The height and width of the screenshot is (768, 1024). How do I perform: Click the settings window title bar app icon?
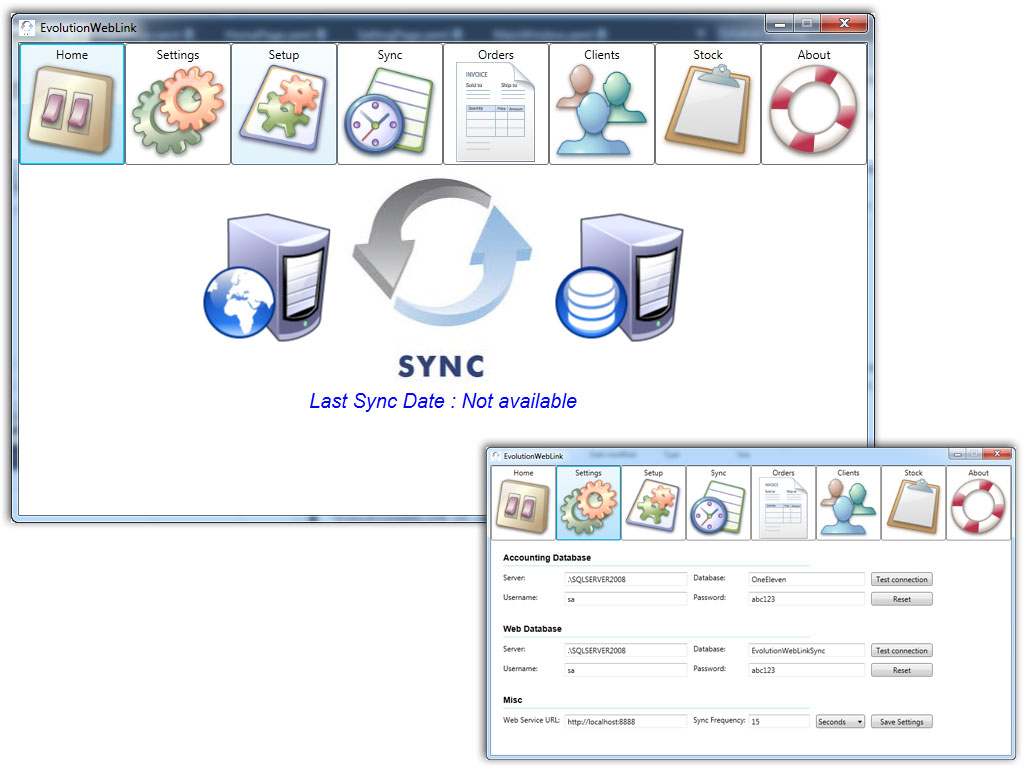pos(496,456)
